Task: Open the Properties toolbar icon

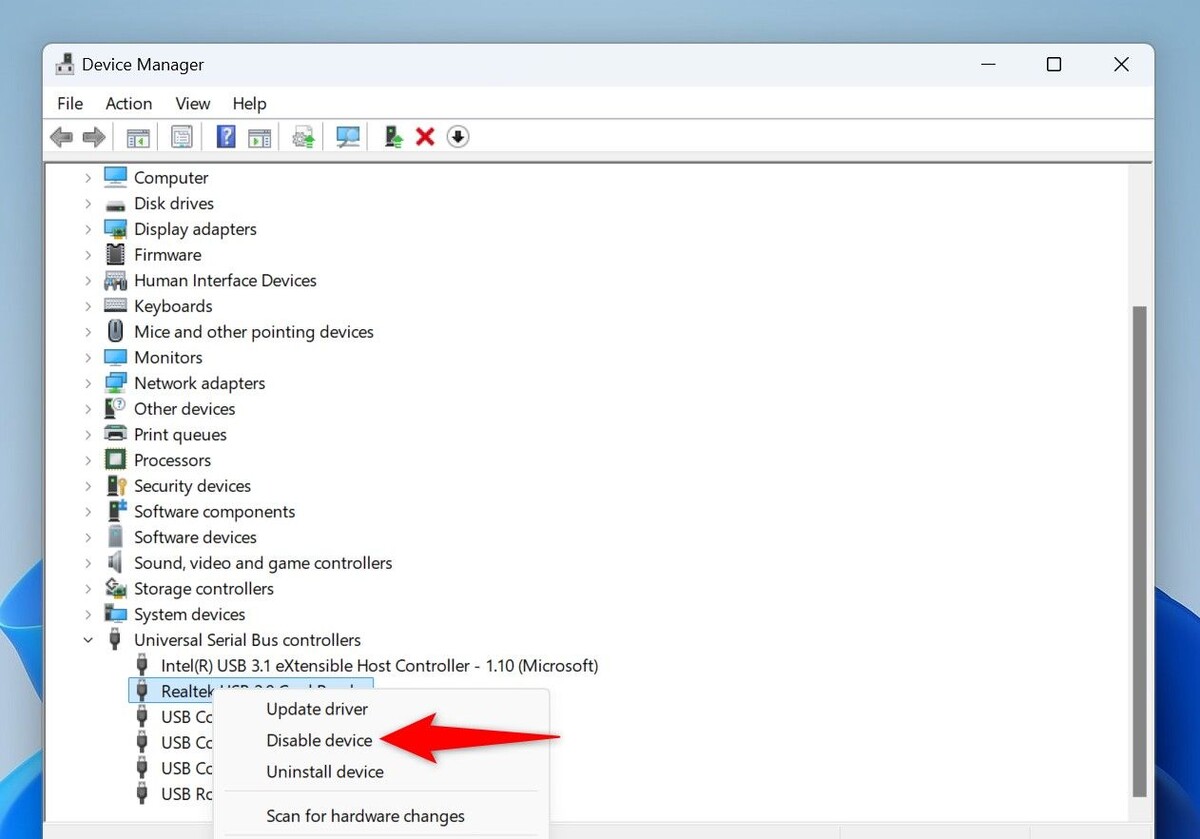Action: pos(181,137)
